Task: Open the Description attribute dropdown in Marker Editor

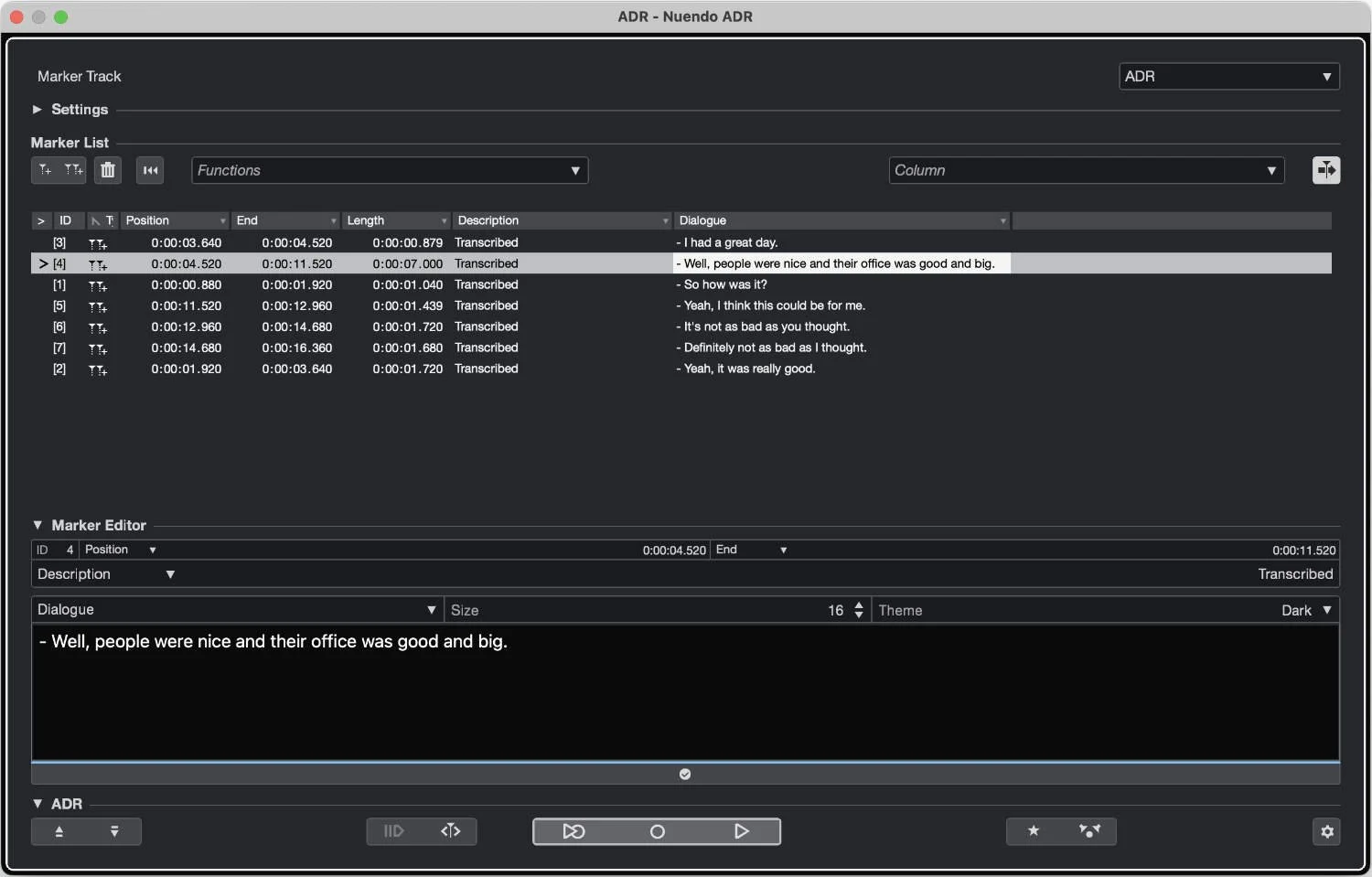Action: tap(170, 574)
